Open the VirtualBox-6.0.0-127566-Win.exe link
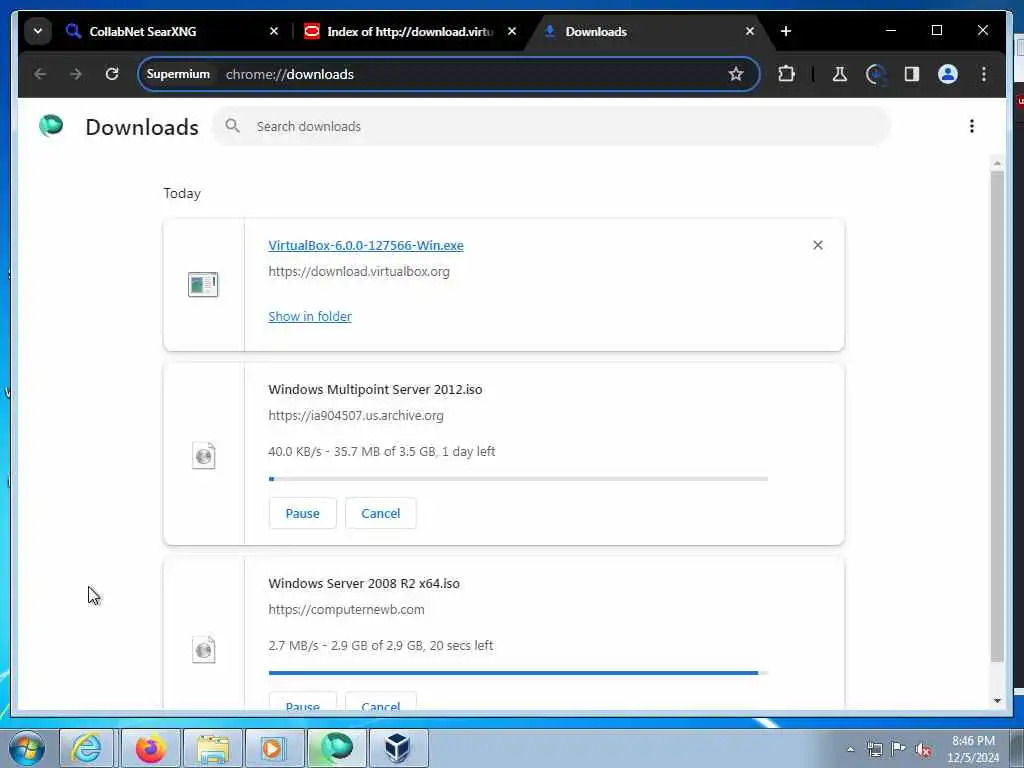Screen dimensions: 1024x768 pyautogui.click(x=366, y=246)
